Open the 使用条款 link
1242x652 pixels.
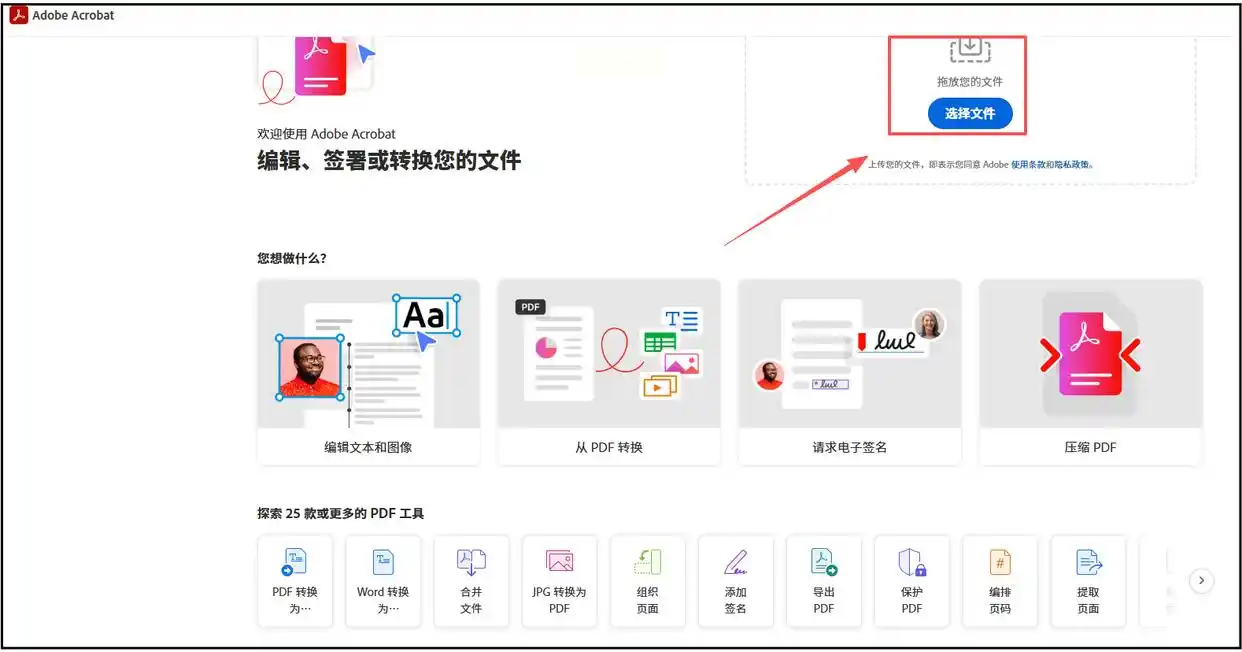coord(1029,164)
